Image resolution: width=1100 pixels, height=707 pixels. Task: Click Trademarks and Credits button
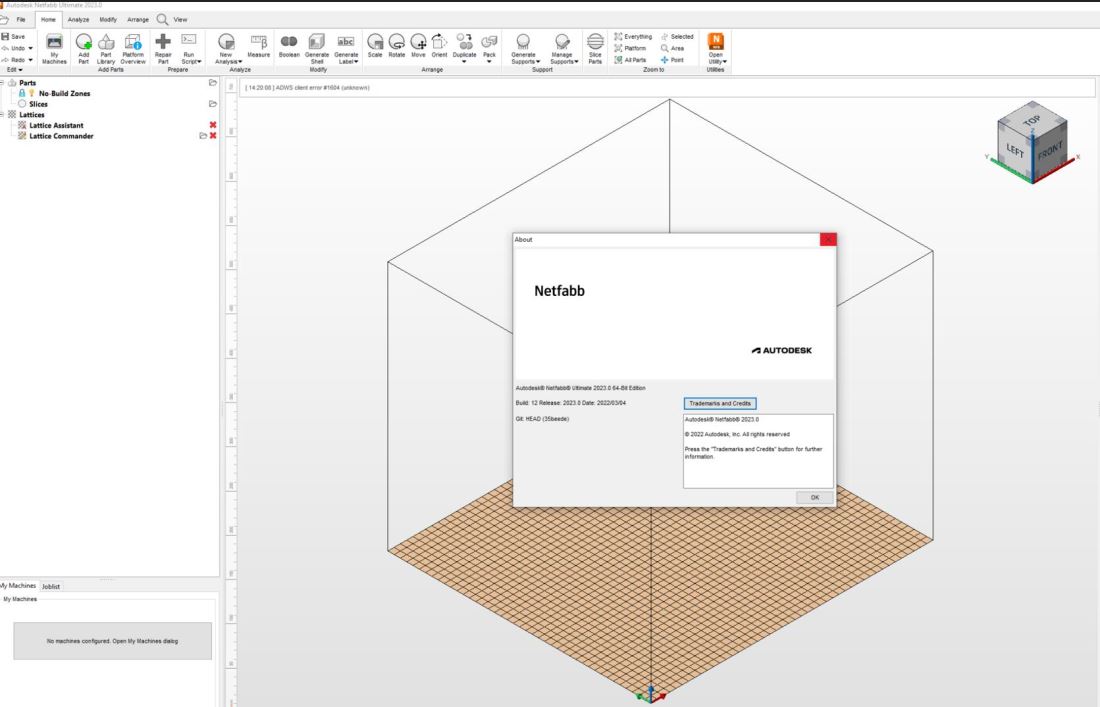[x=720, y=403]
